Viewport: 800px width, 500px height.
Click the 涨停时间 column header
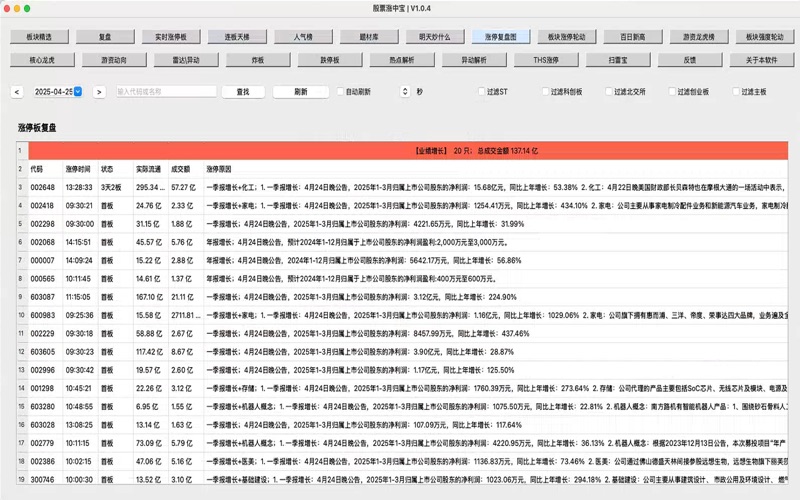coord(78,169)
